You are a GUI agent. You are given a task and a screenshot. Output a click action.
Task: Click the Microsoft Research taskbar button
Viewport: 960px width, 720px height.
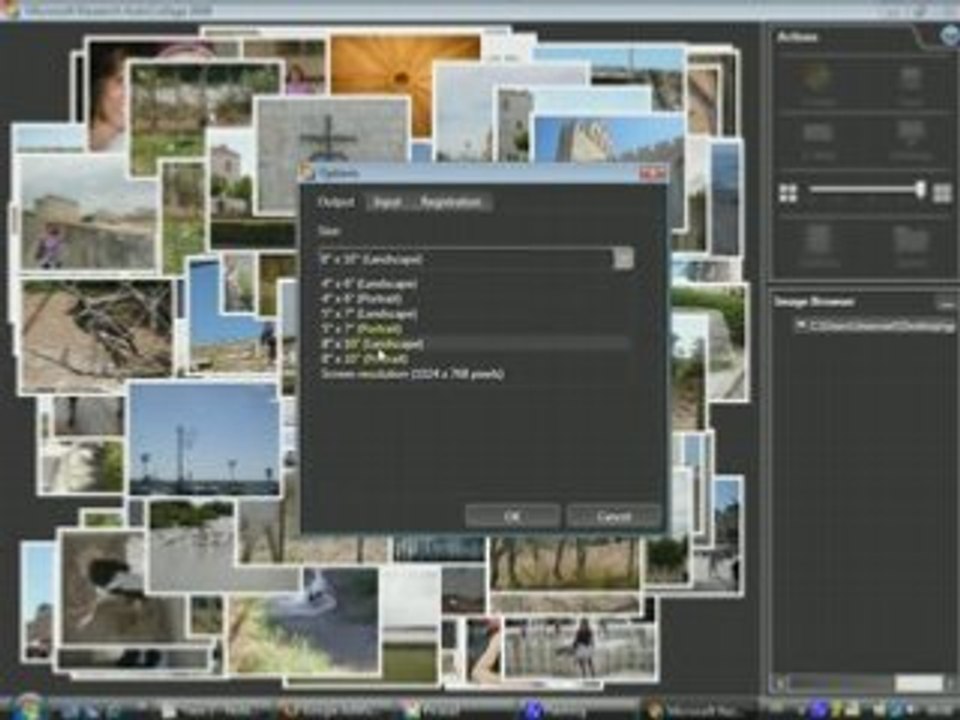[x=697, y=710]
